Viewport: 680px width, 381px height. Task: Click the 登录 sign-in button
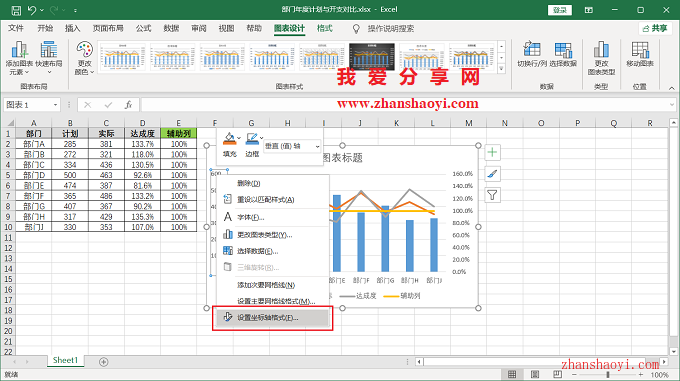click(560, 10)
